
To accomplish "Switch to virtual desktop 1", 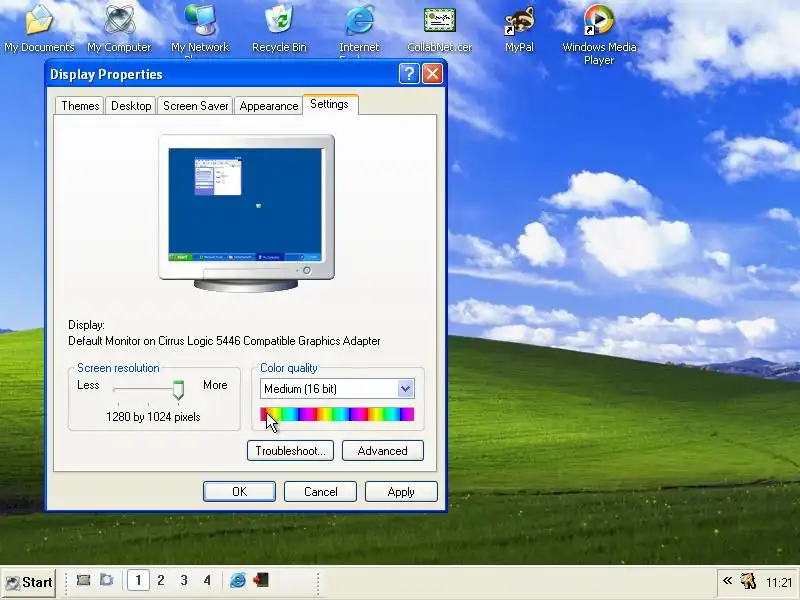I will (138, 581).
